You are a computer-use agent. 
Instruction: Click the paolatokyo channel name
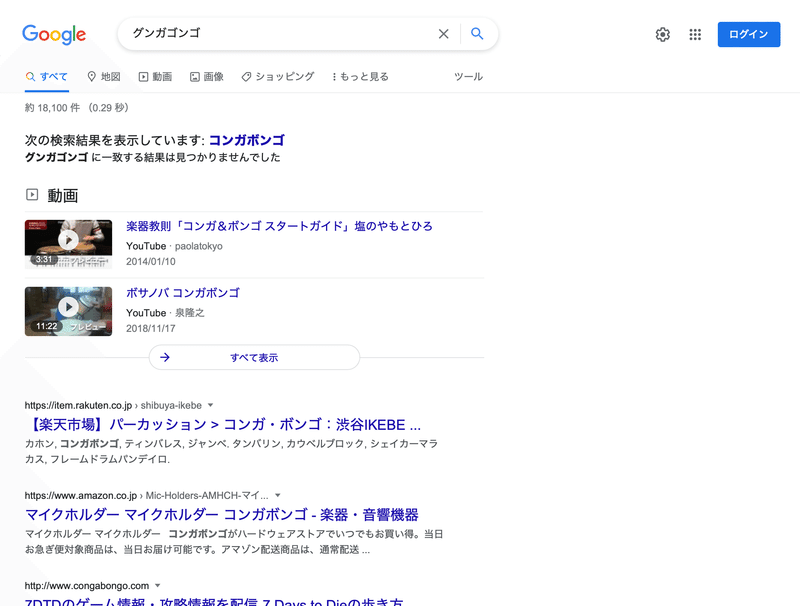(198, 246)
